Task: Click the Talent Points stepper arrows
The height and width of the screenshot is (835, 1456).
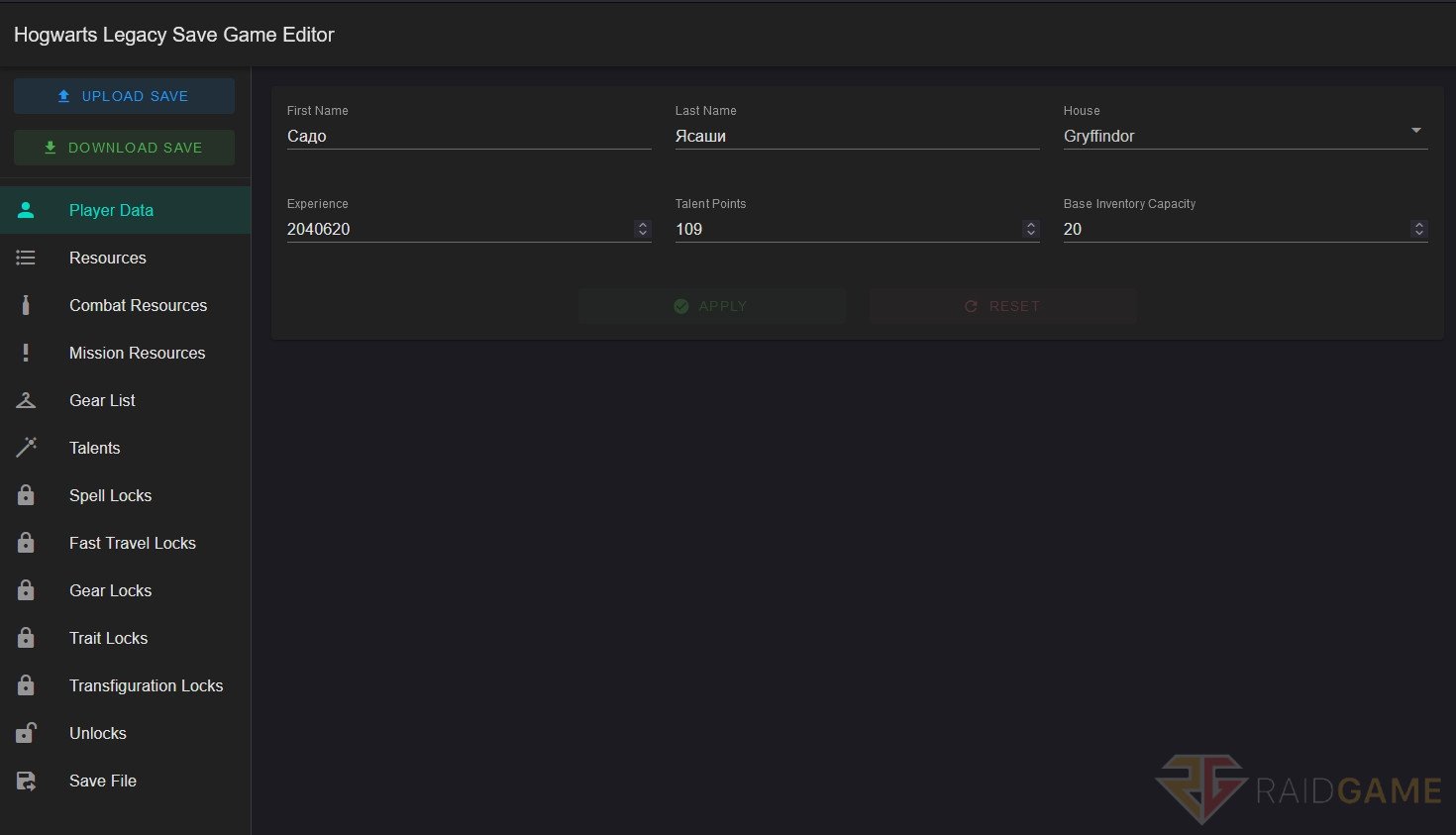Action: coord(1031,229)
